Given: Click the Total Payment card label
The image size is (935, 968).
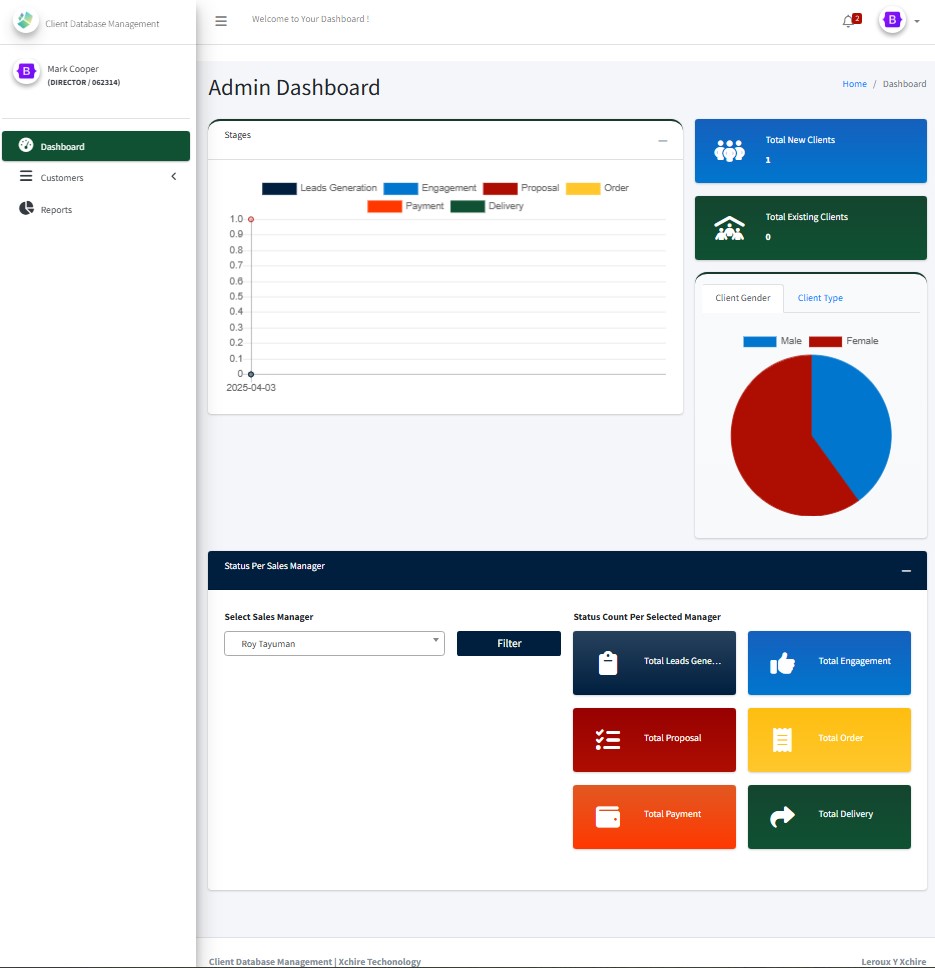Looking at the screenshot, I should (672, 814).
